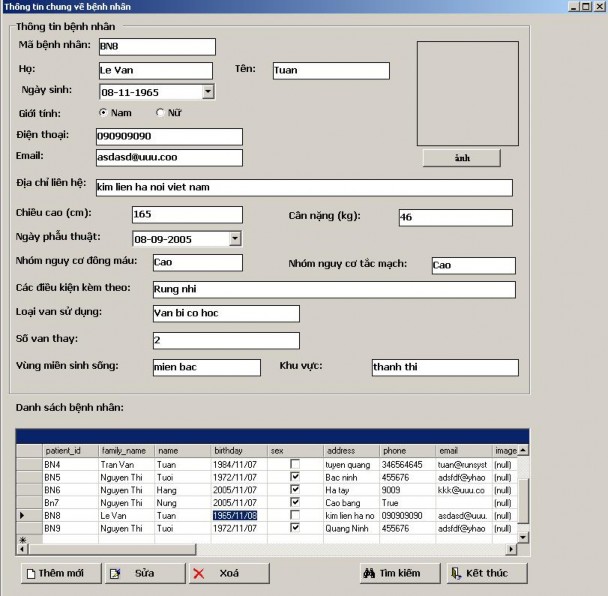
Task: Uncheck the sex checkbox in the BN6 row
Action: pos(295,490)
